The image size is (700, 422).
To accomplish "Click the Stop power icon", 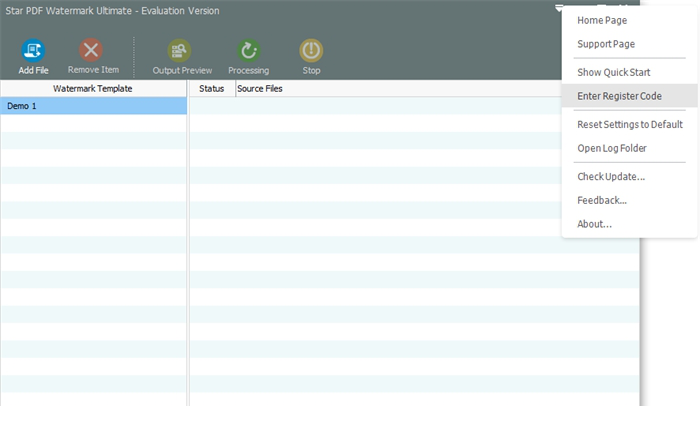I will [x=311, y=50].
